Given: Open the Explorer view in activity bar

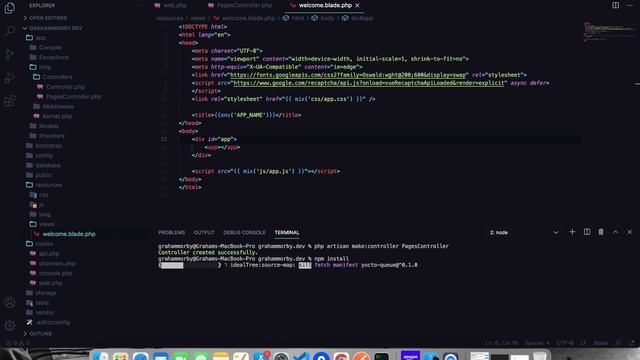Looking at the screenshot, I should 9,8.
